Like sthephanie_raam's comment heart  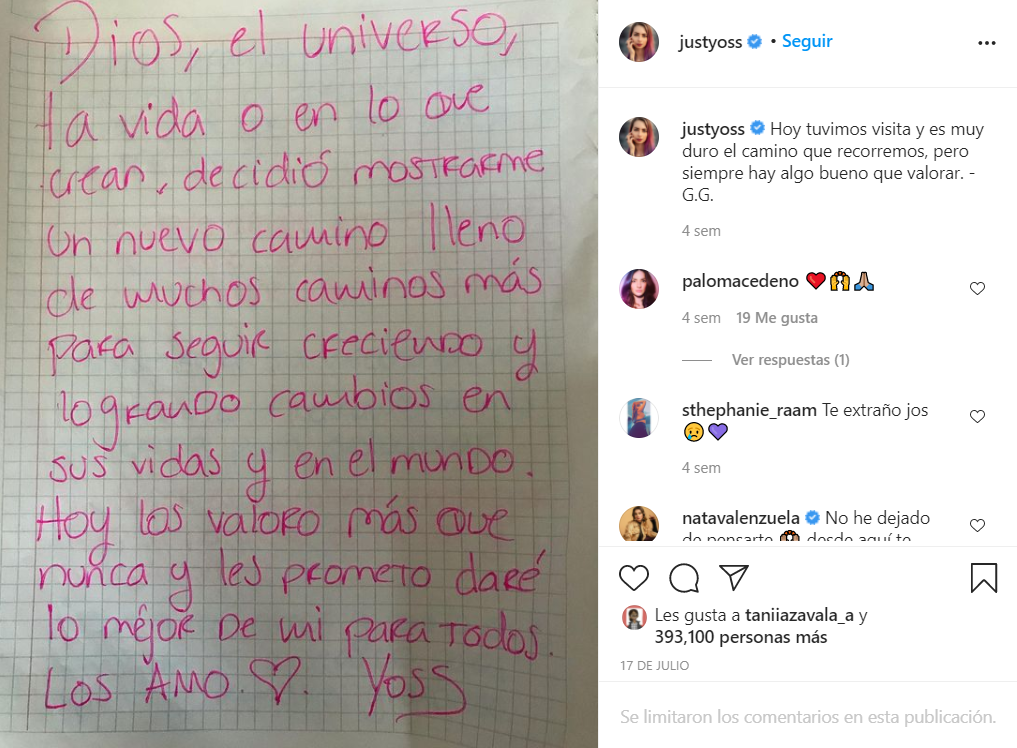coord(977,416)
